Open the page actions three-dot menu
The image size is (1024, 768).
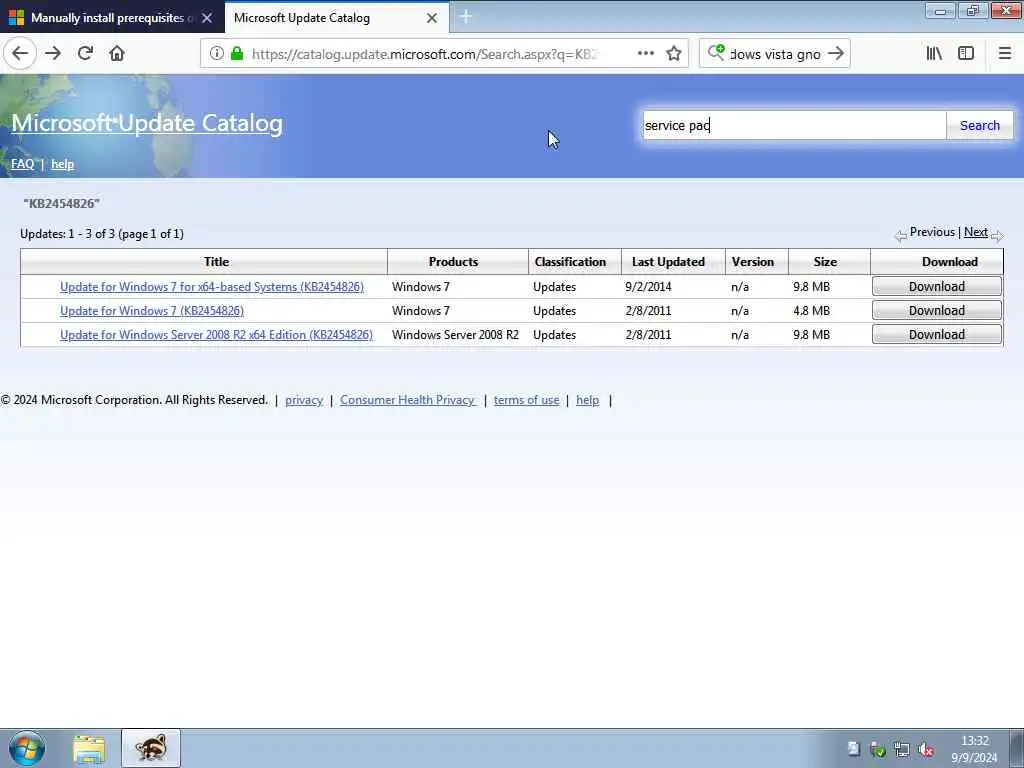[x=646, y=54]
